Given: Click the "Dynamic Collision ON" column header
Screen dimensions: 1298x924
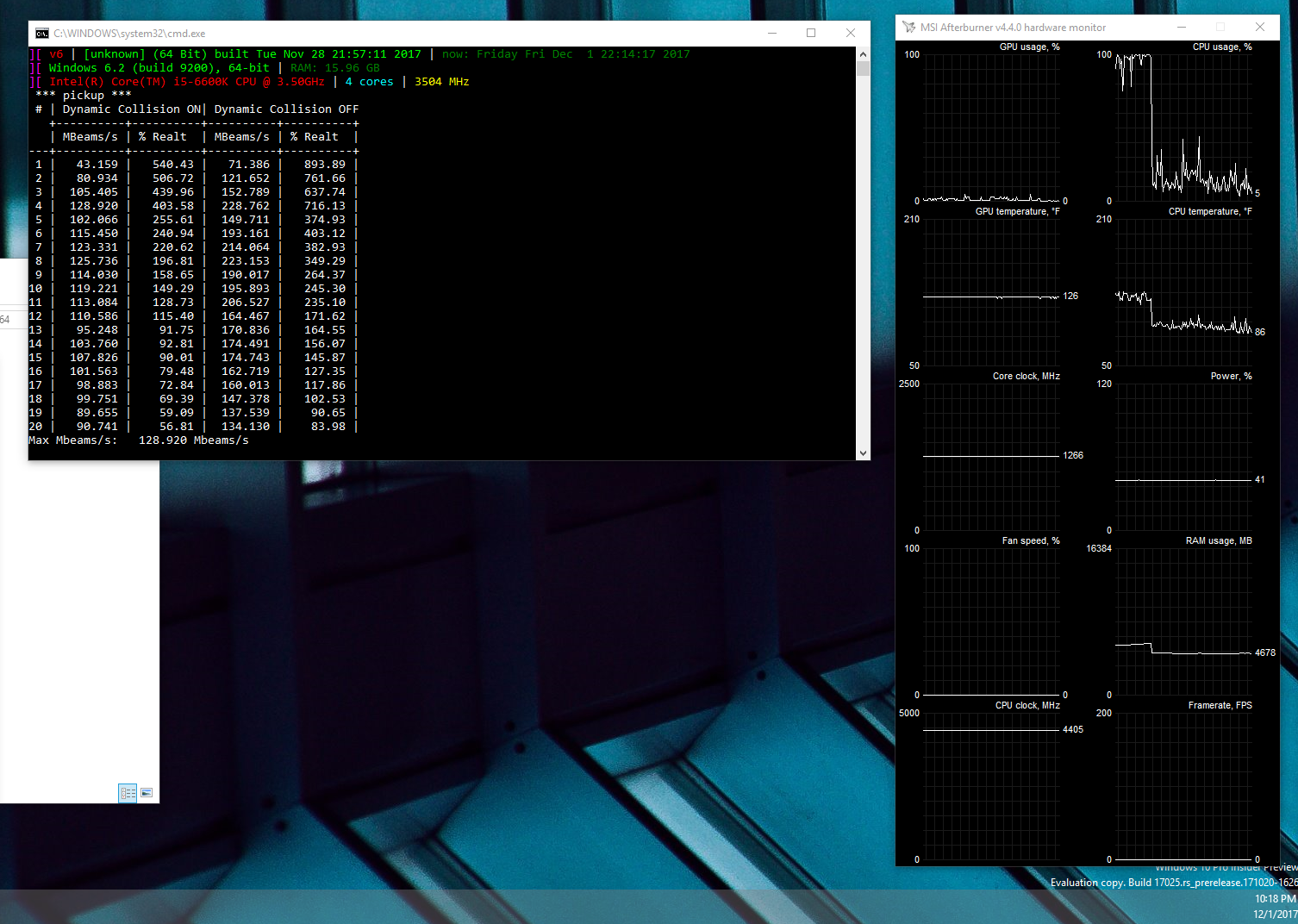Looking at the screenshot, I should [x=132, y=109].
